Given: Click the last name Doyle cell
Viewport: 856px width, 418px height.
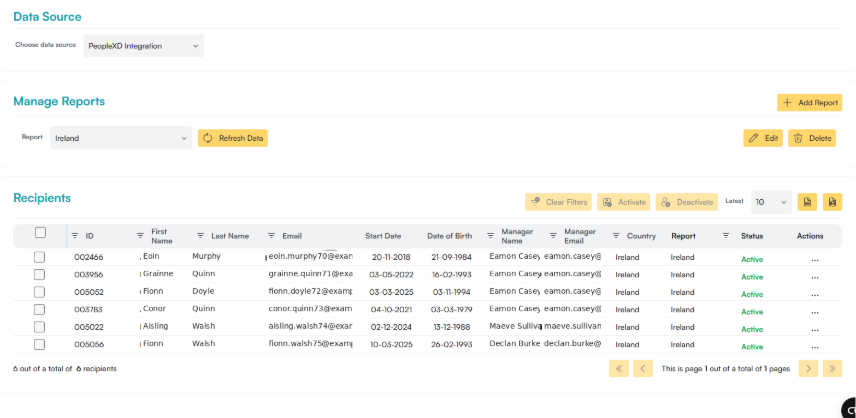Looking at the screenshot, I should [203, 291].
